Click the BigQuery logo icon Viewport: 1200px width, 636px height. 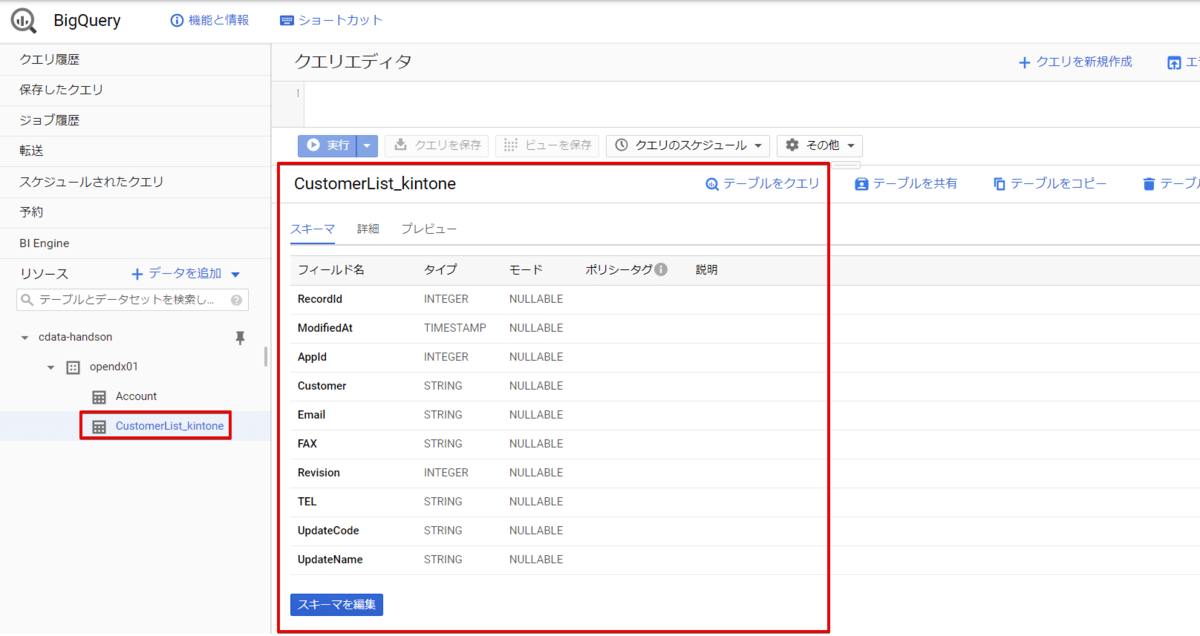(23, 20)
